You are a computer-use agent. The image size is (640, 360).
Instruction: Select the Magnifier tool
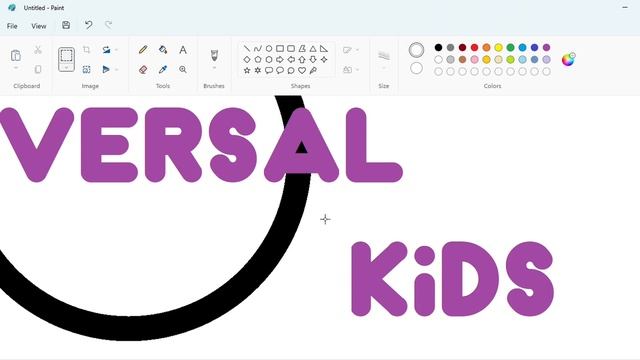tap(183, 69)
